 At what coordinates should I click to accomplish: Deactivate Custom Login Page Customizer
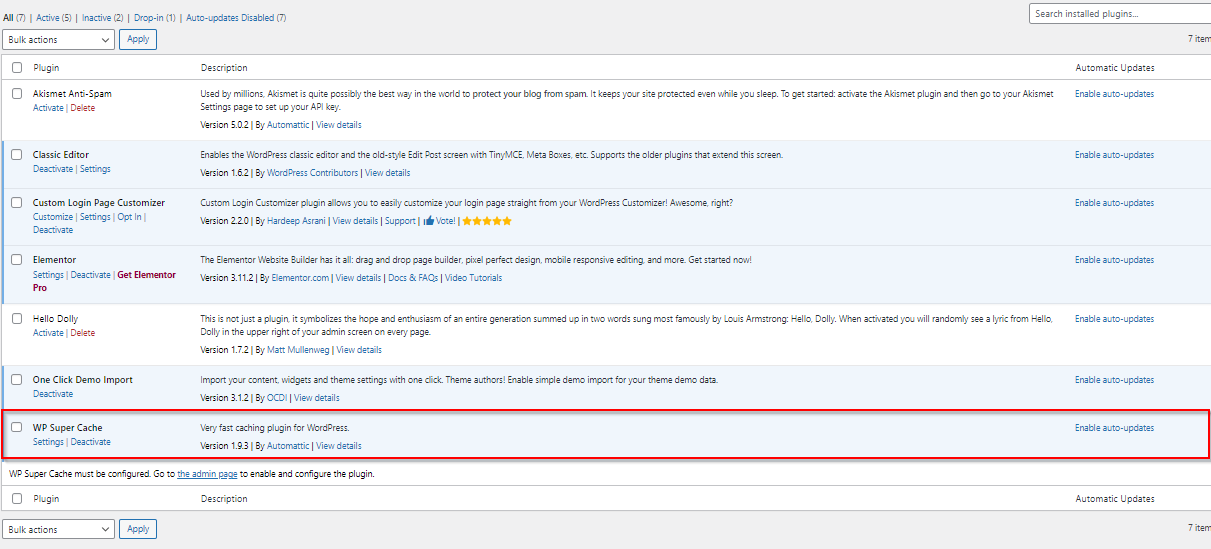[x=53, y=230]
